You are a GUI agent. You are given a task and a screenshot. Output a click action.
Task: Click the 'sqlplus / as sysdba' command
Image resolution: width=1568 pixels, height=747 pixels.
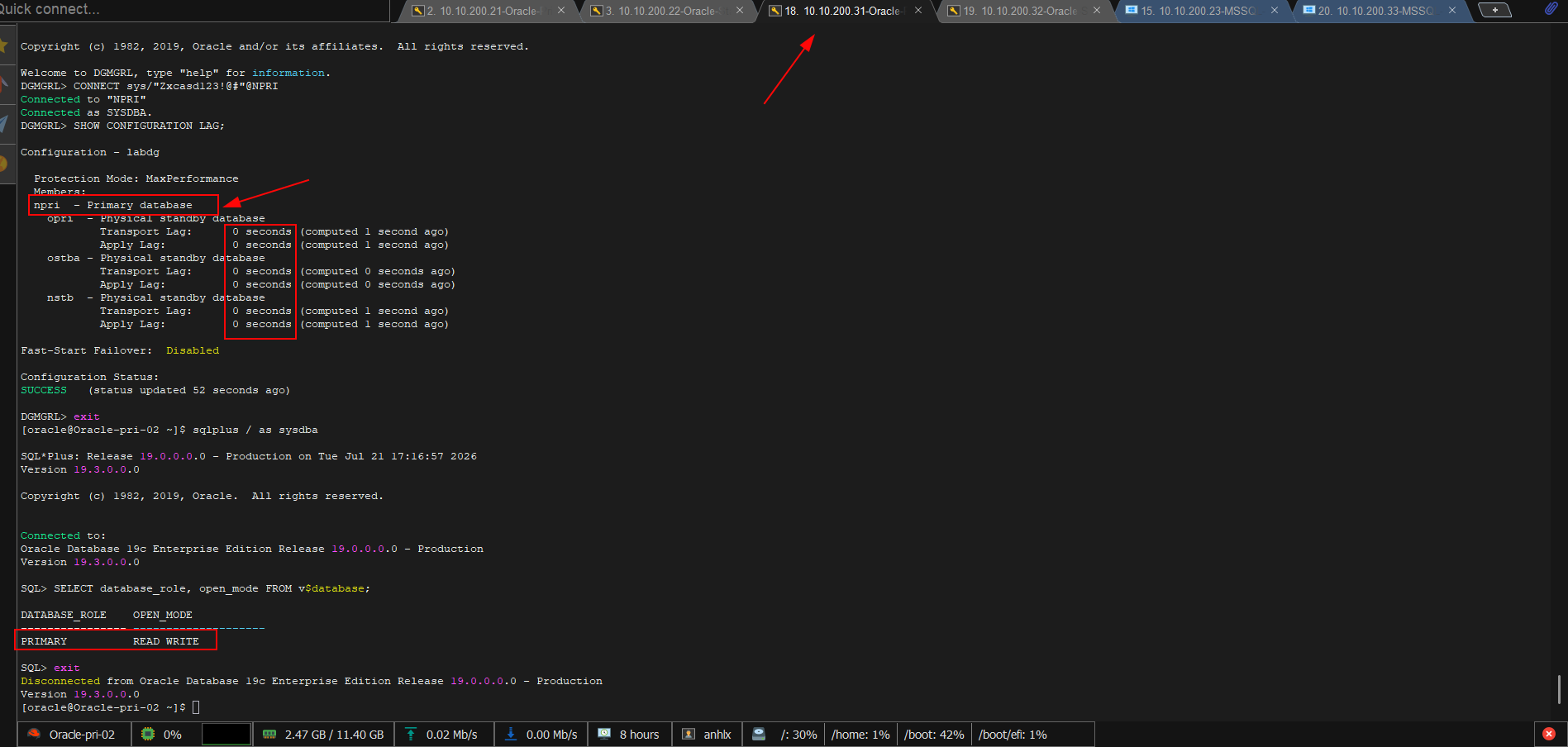click(x=255, y=430)
